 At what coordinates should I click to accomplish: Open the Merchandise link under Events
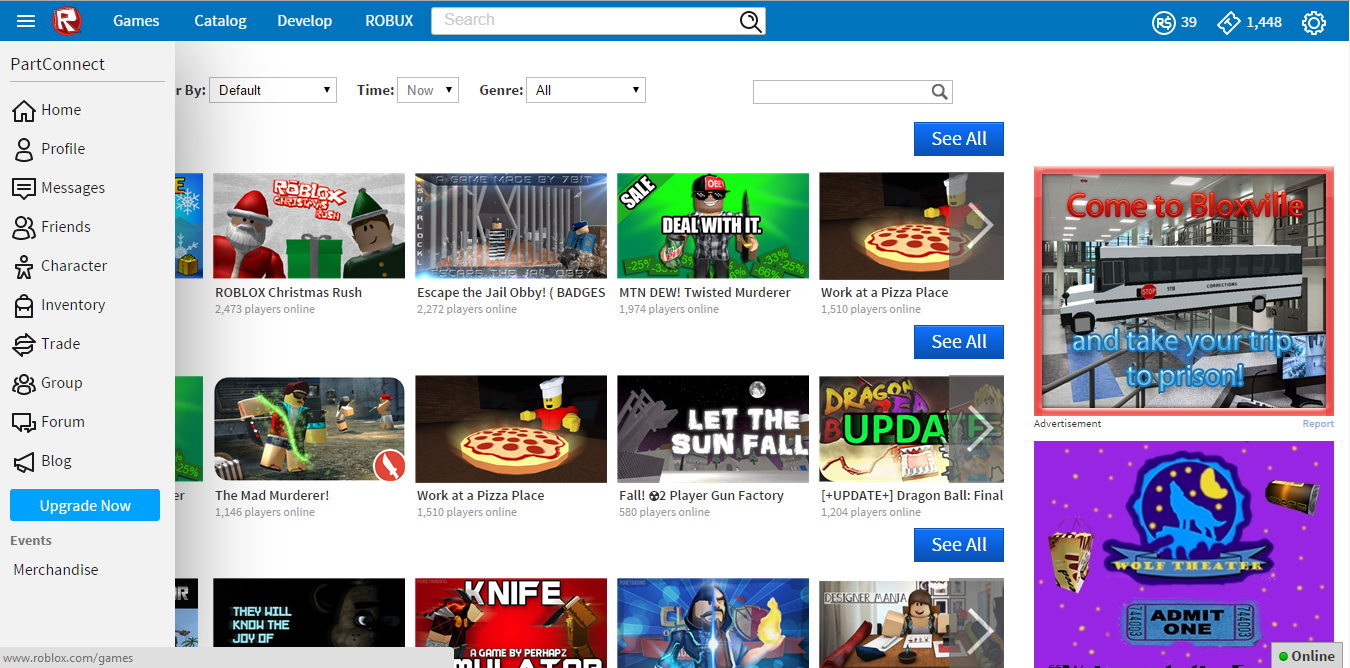tap(55, 569)
